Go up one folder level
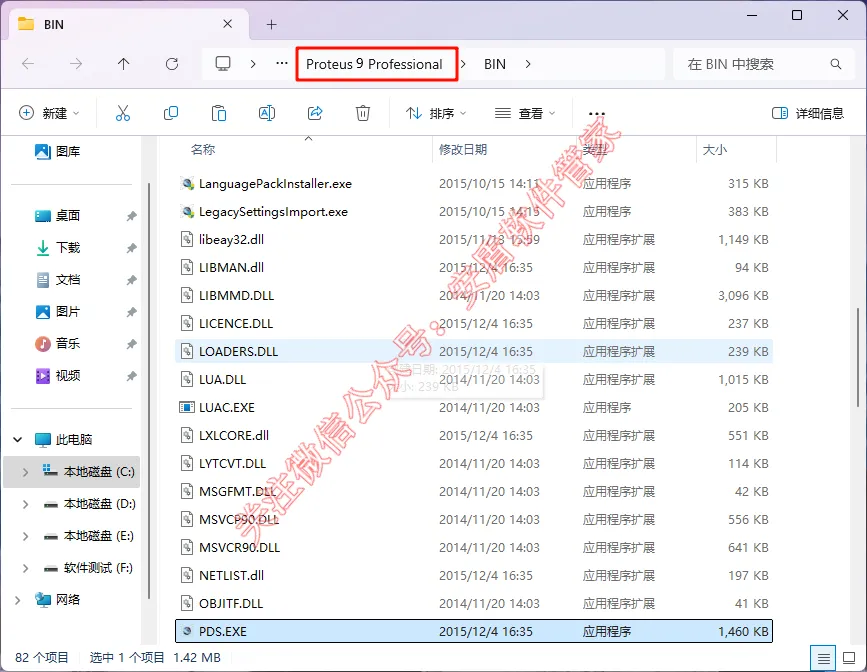The image size is (867, 672). tap(124, 64)
